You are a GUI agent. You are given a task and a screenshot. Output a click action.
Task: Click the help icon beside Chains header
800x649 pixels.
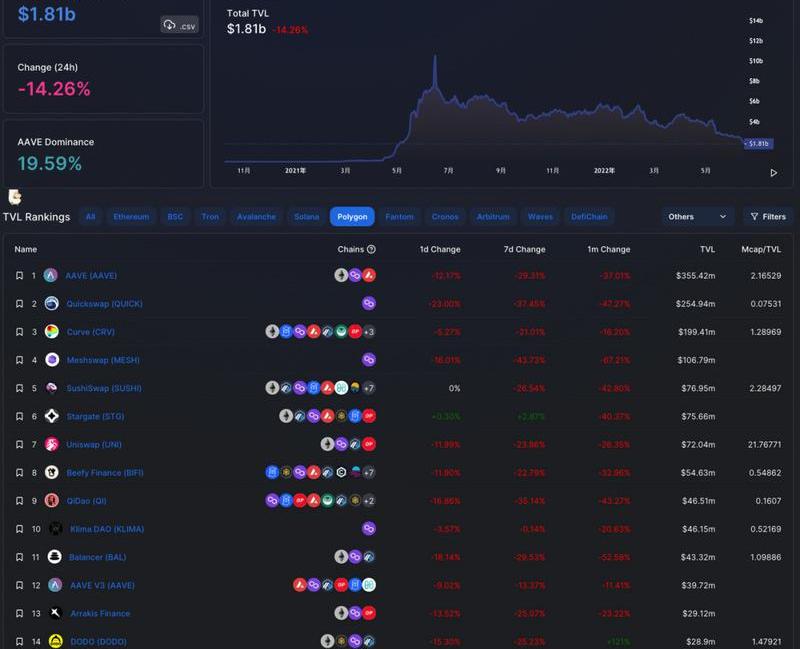pos(372,249)
